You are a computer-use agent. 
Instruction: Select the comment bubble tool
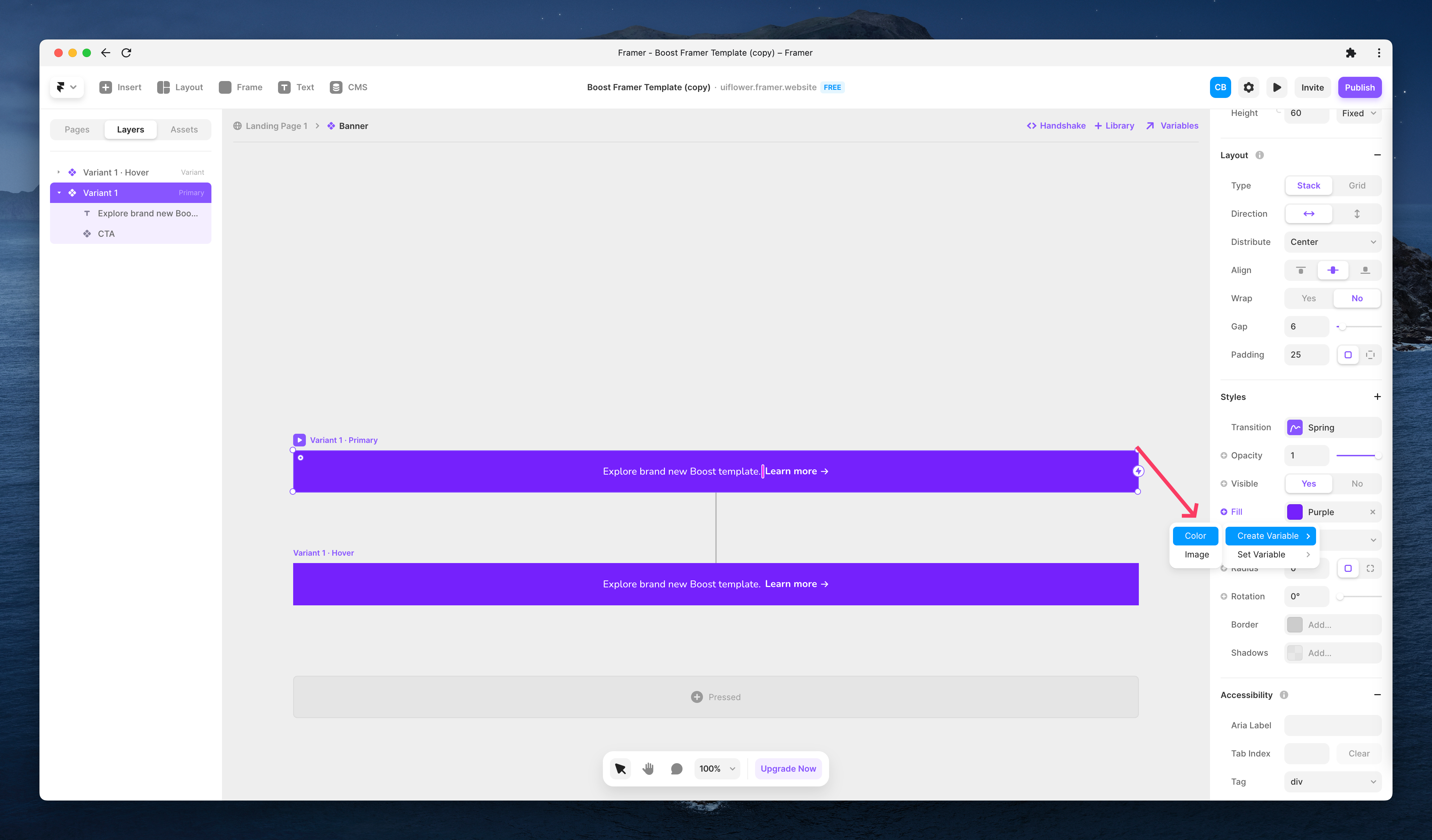676,768
